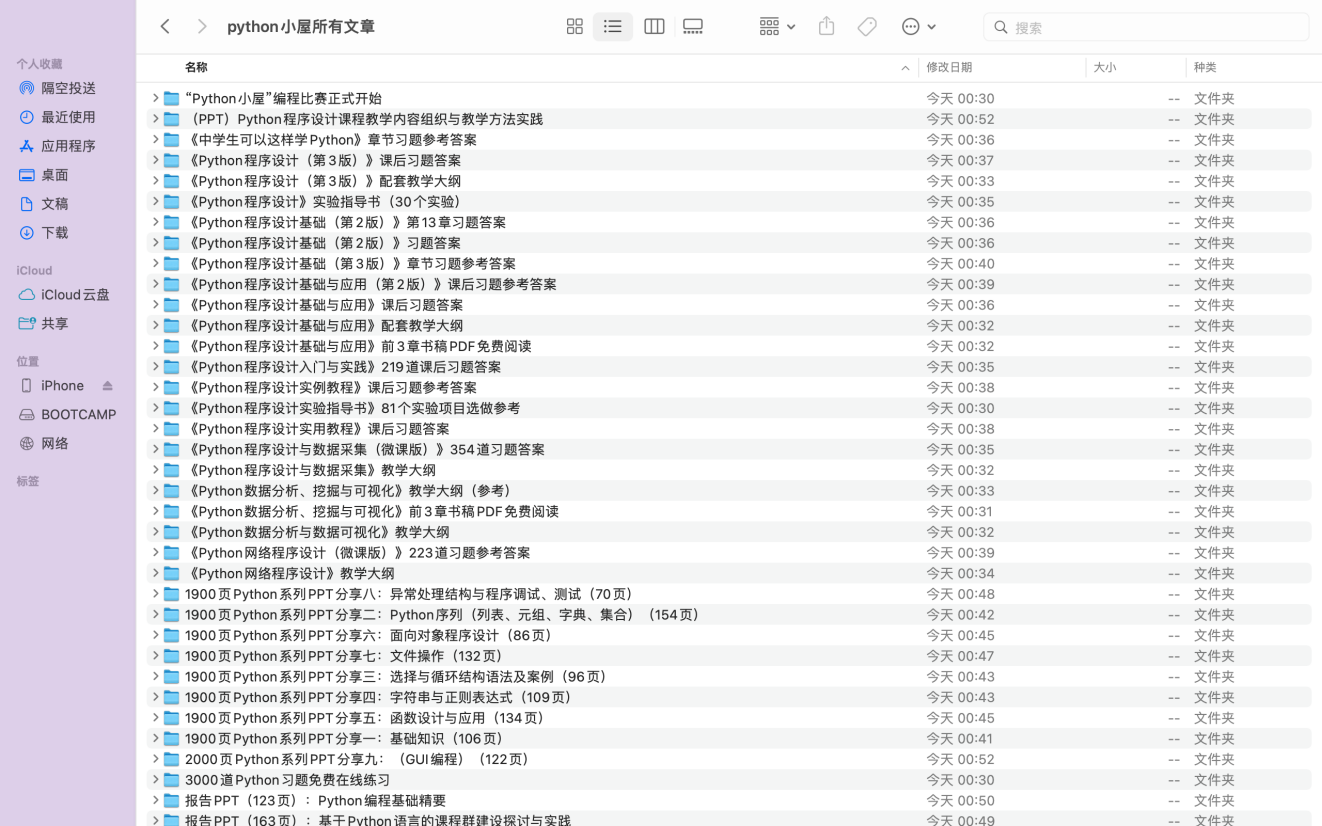
Task: Select row 《Python程序设计基础（第2版）》第13章习题答案
Action: (729, 222)
